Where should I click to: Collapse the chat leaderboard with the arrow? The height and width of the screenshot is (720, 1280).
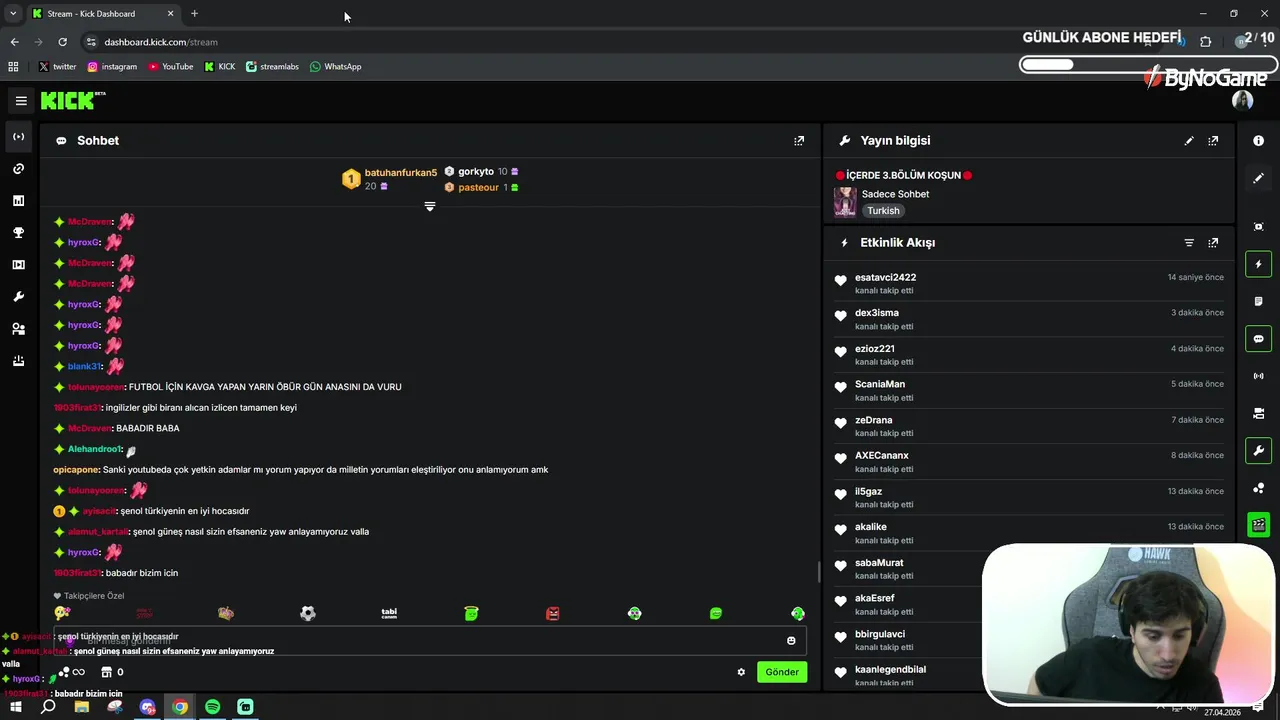click(430, 206)
